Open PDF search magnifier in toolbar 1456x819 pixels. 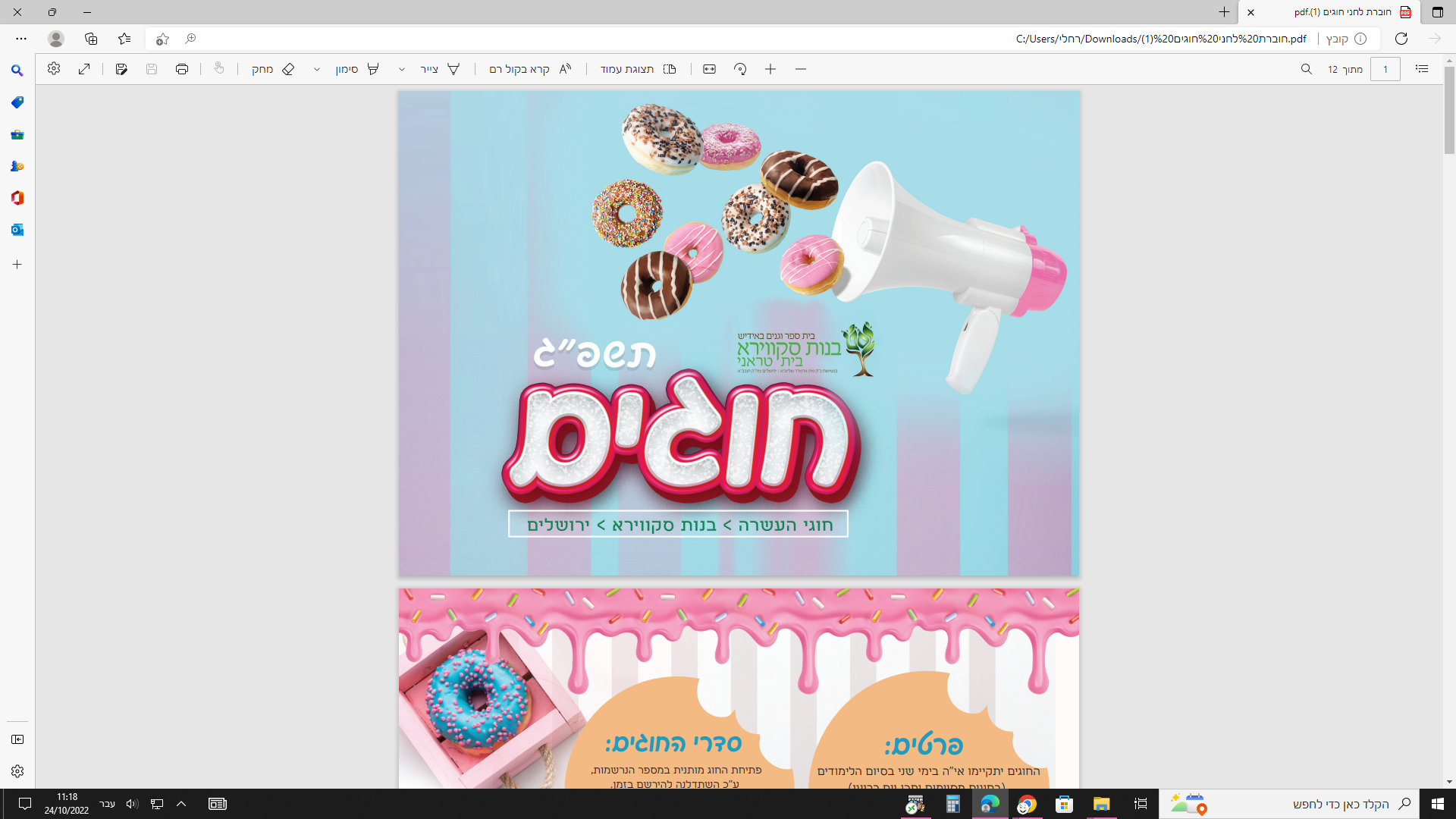click(x=1307, y=69)
